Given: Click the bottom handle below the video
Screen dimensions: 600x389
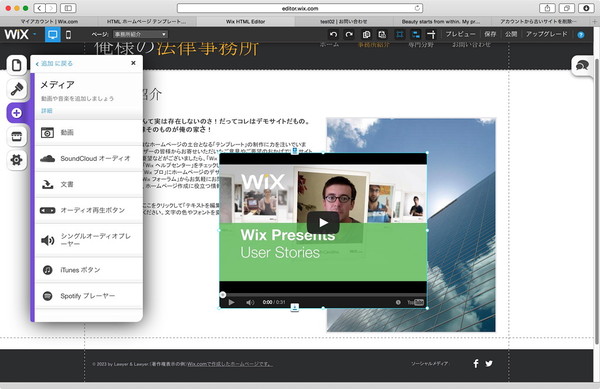Looking at the screenshot, I should click(294, 307).
